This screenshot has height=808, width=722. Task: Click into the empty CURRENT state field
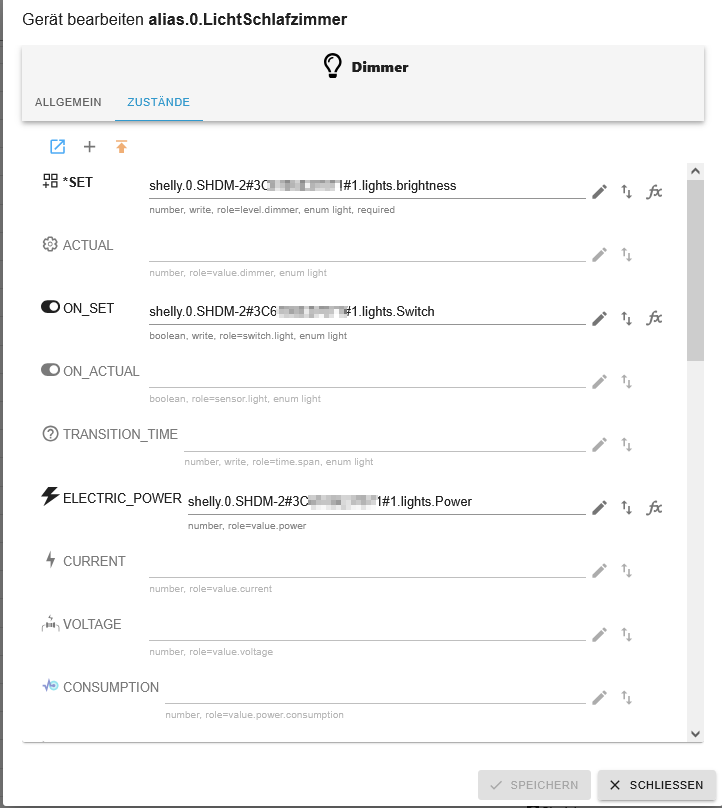point(366,564)
